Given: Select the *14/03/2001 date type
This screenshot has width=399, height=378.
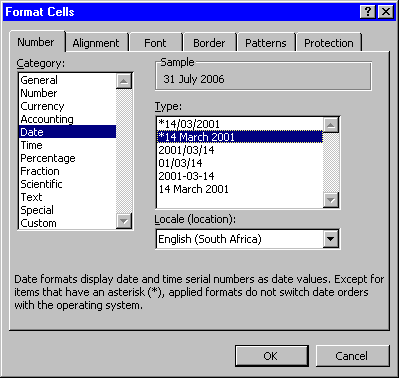Looking at the screenshot, I should click(240, 124).
